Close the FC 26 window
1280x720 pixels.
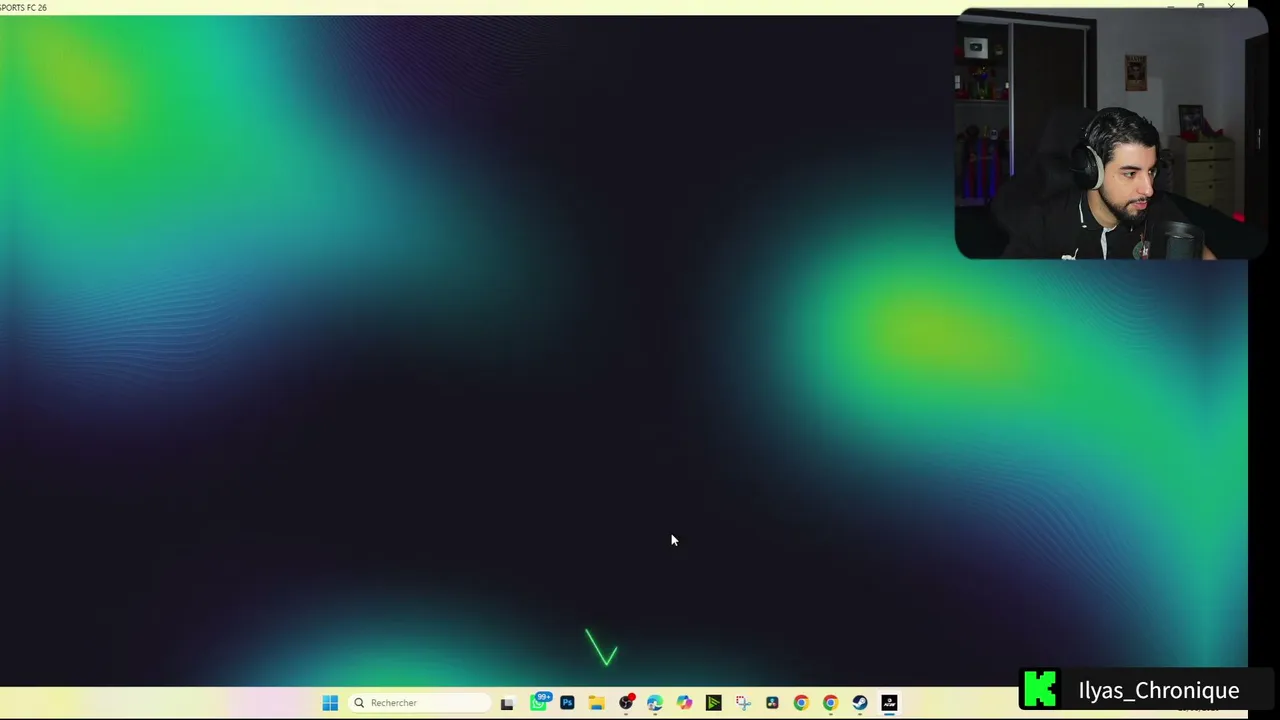tap(1231, 7)
